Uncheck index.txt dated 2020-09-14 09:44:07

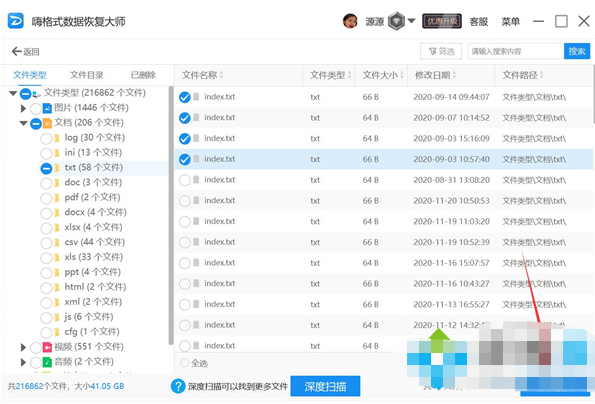point(185,97)
